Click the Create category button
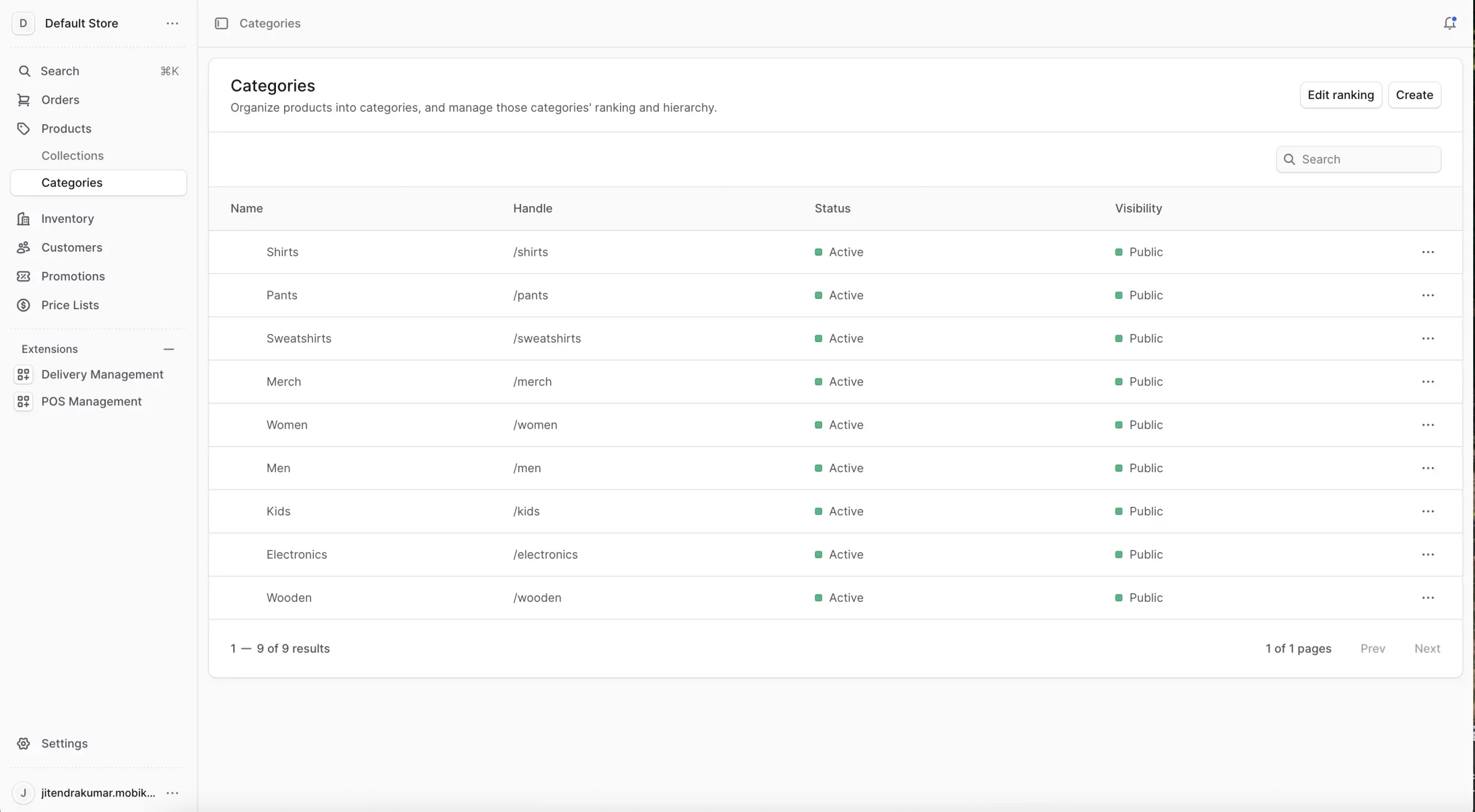 1415,95
